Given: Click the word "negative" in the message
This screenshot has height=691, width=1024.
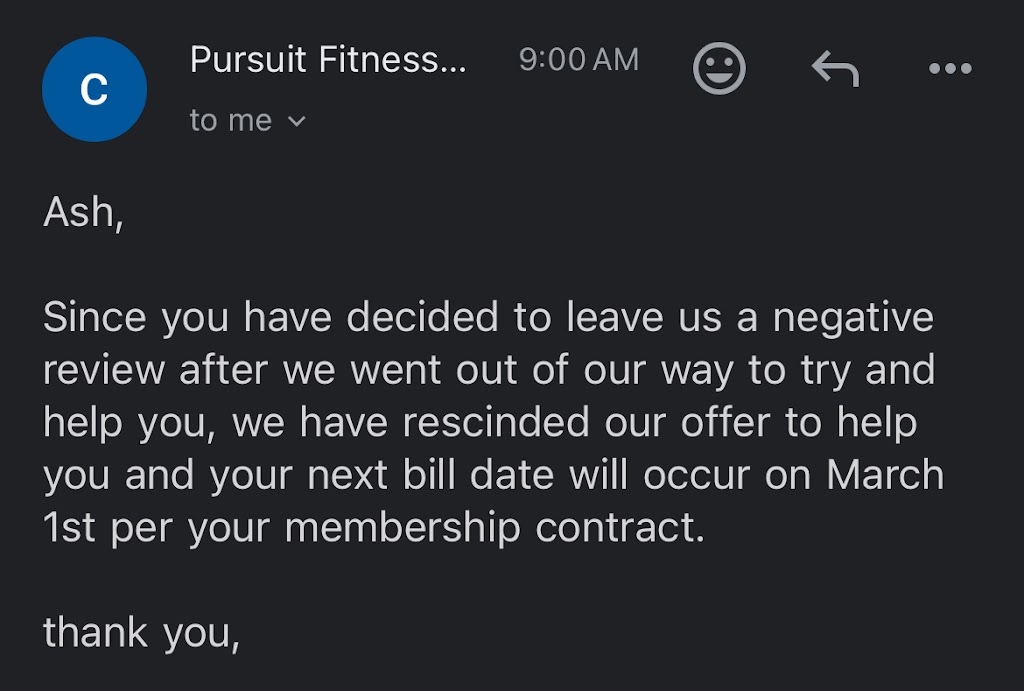Looking at the screenshot, I should pos(853,318).
